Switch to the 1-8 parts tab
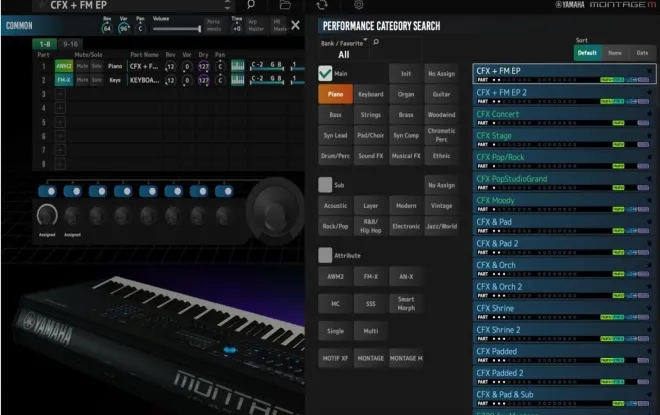Screen dimensions: 660x415 click(45, 44)
